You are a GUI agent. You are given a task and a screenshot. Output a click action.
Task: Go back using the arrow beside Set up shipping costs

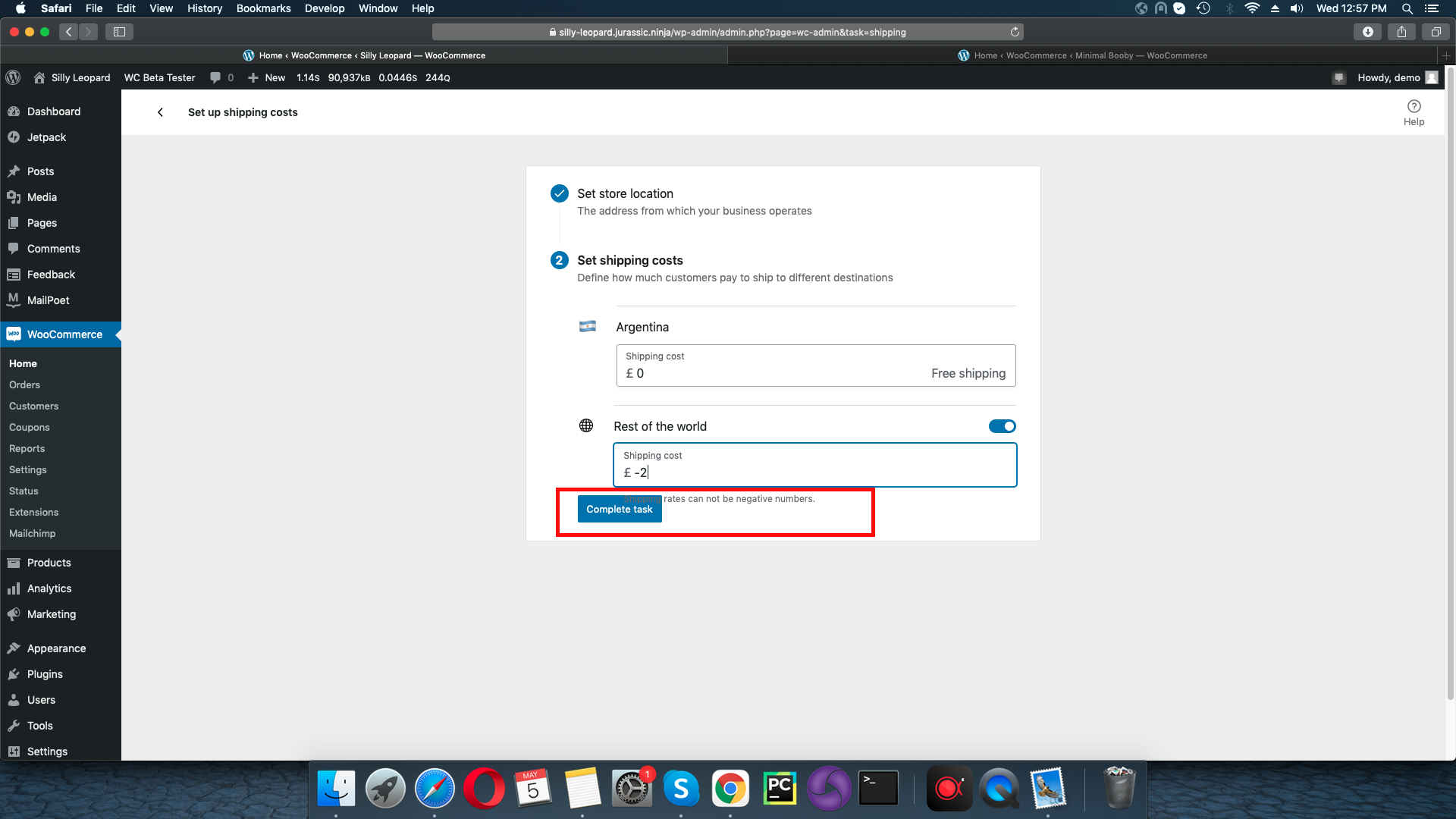coord(160,112)
